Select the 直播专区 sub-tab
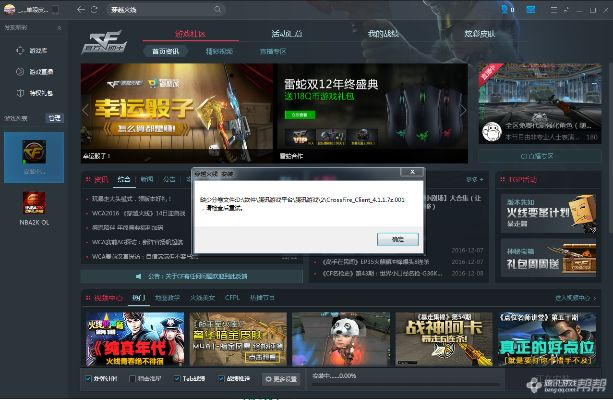This screenshot has width=613, height=400. pos(273,51)
